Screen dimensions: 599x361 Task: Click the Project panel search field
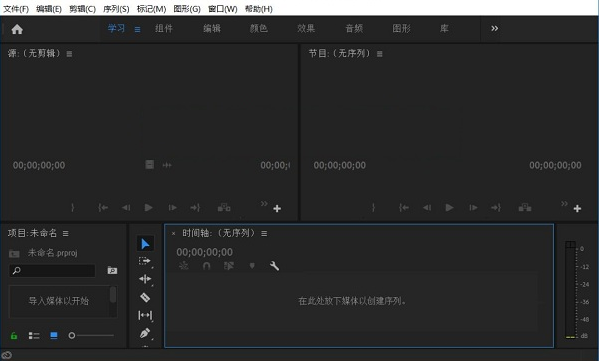click(52, 270)
